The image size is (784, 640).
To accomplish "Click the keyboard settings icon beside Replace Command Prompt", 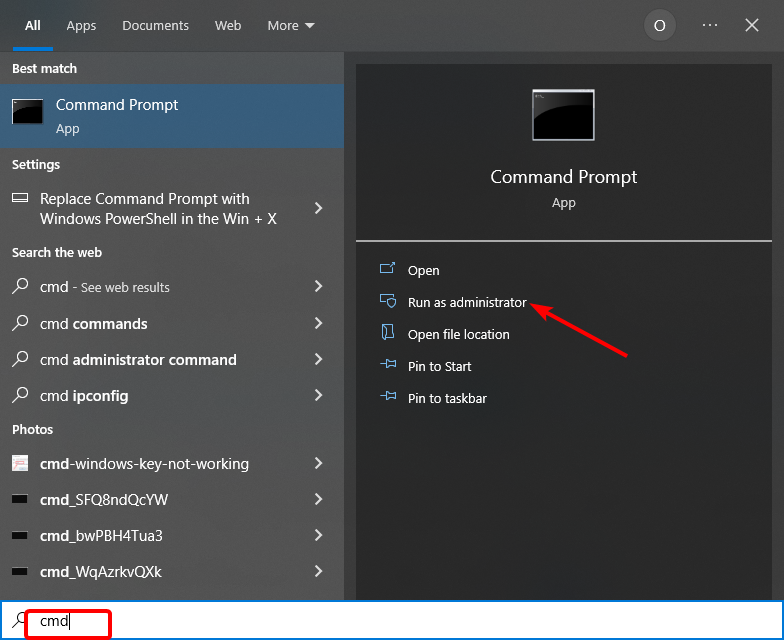I will tap(20, 198).
